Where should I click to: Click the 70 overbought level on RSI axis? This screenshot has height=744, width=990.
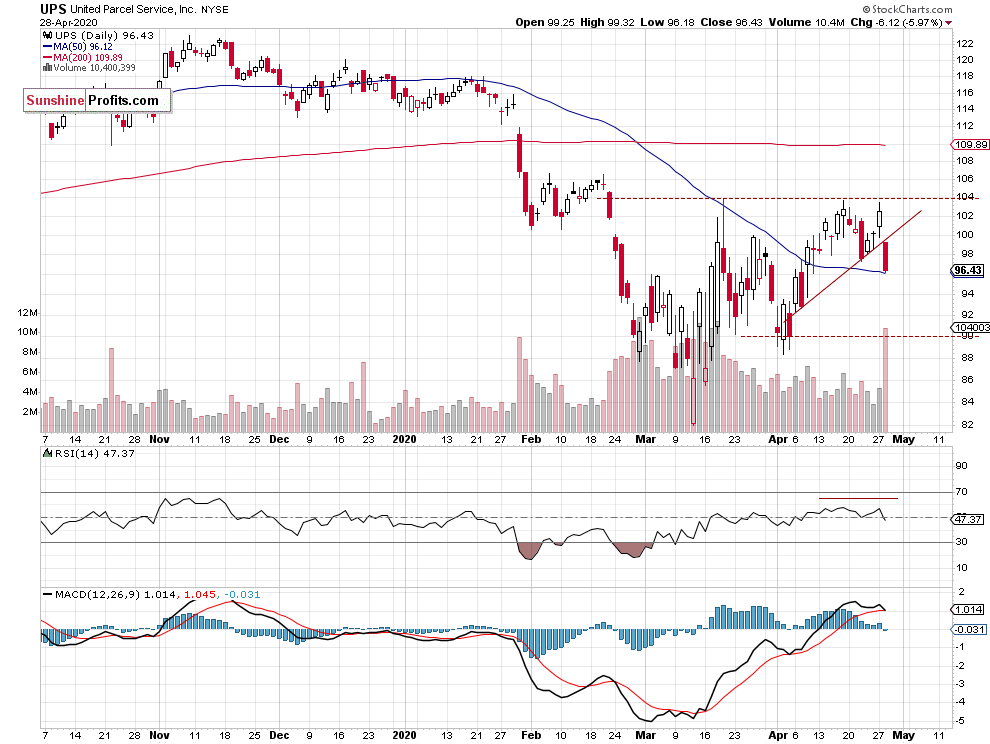pos(962,491)
